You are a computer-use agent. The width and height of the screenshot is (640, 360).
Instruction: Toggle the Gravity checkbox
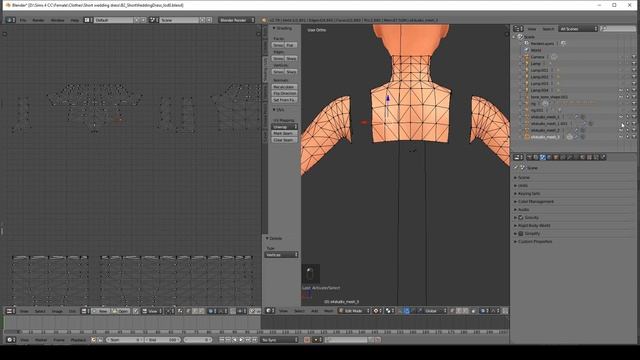pos(521,218)
